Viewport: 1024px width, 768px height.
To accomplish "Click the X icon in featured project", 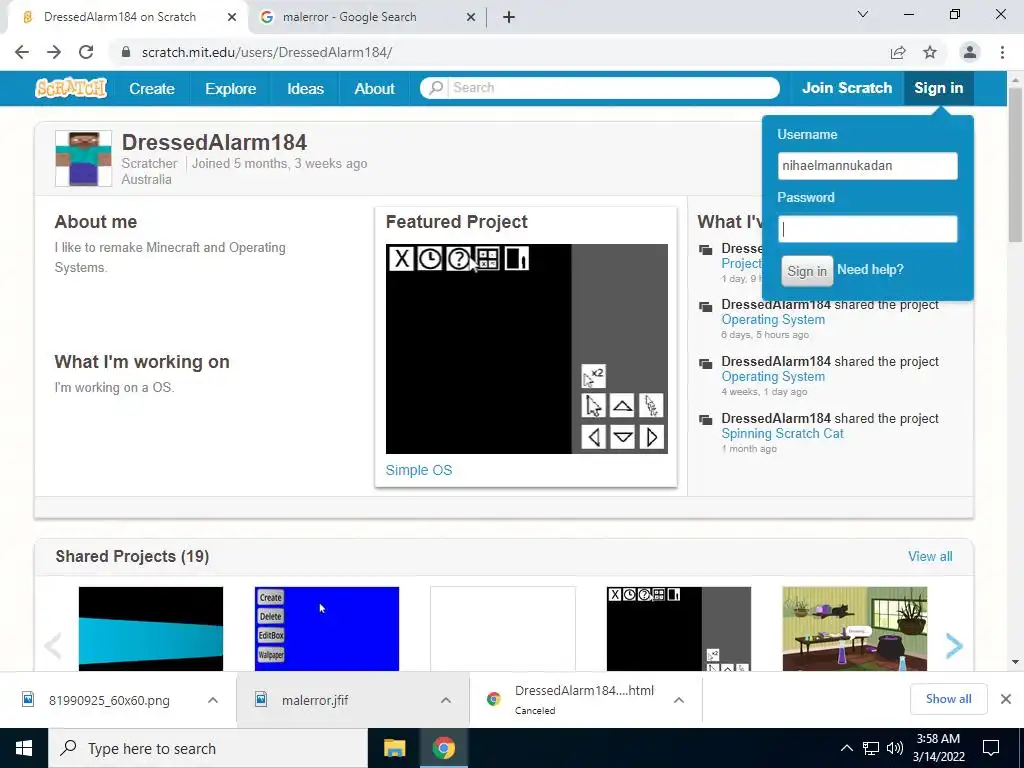I will 401,259.
